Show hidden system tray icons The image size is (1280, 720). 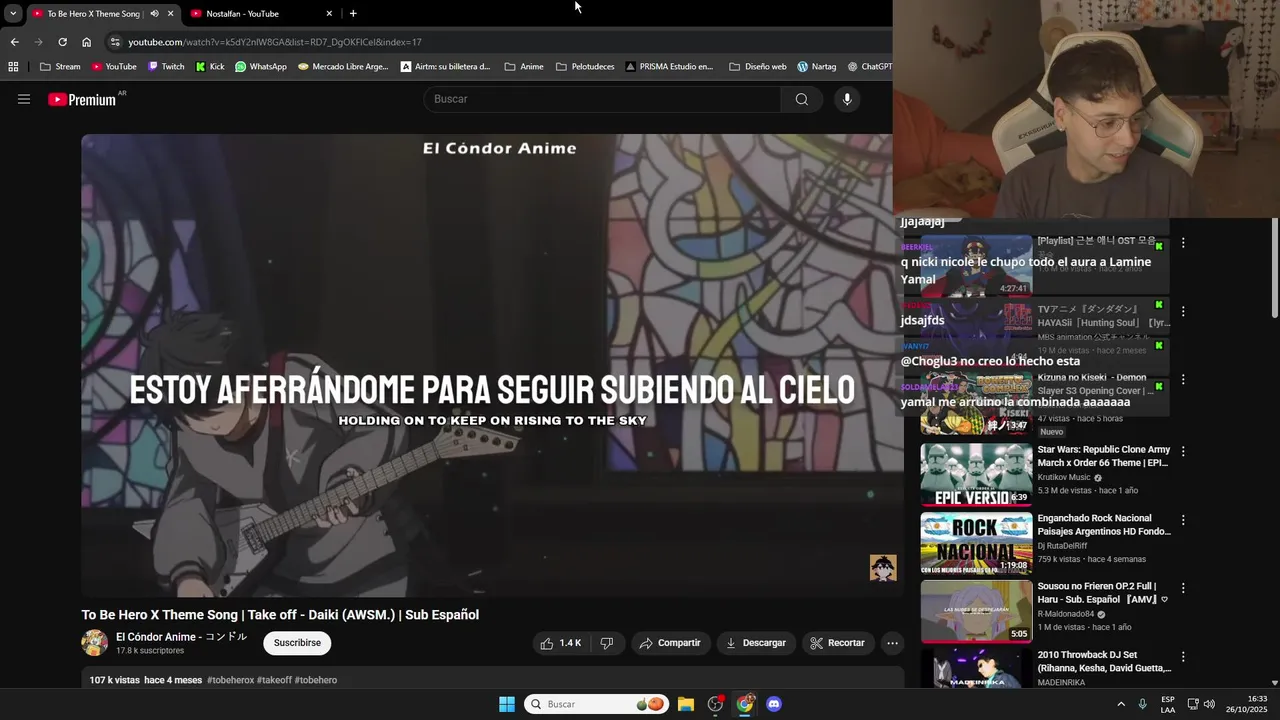click(x=1121, y=704)
